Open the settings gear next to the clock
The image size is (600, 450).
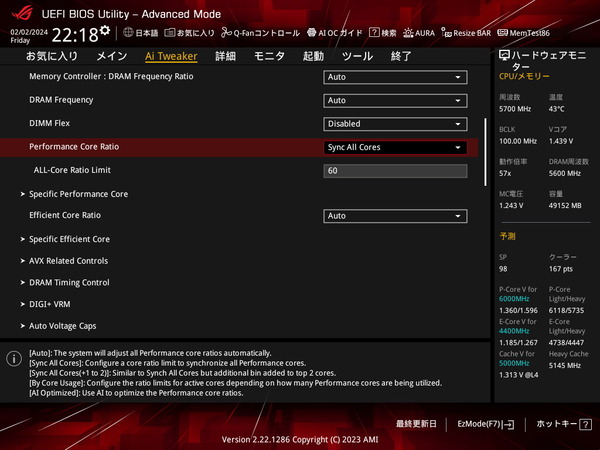(105, 30)
